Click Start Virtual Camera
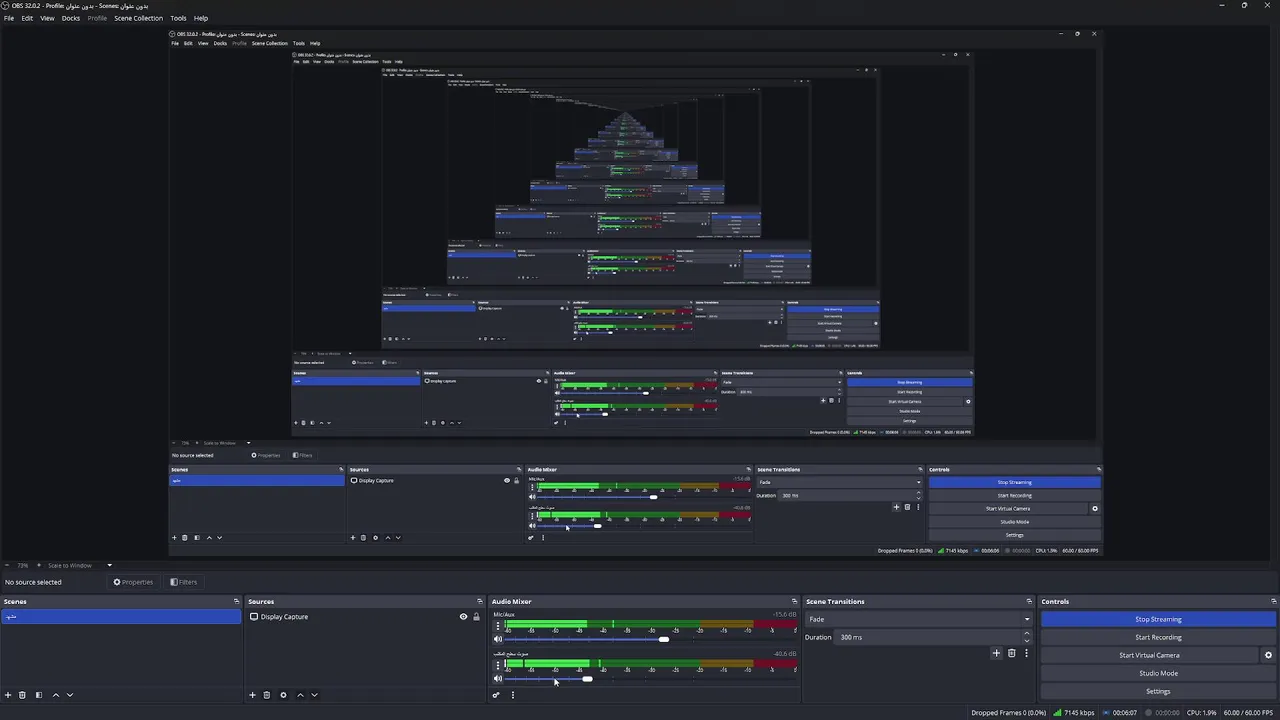 tap(1149, 655)
